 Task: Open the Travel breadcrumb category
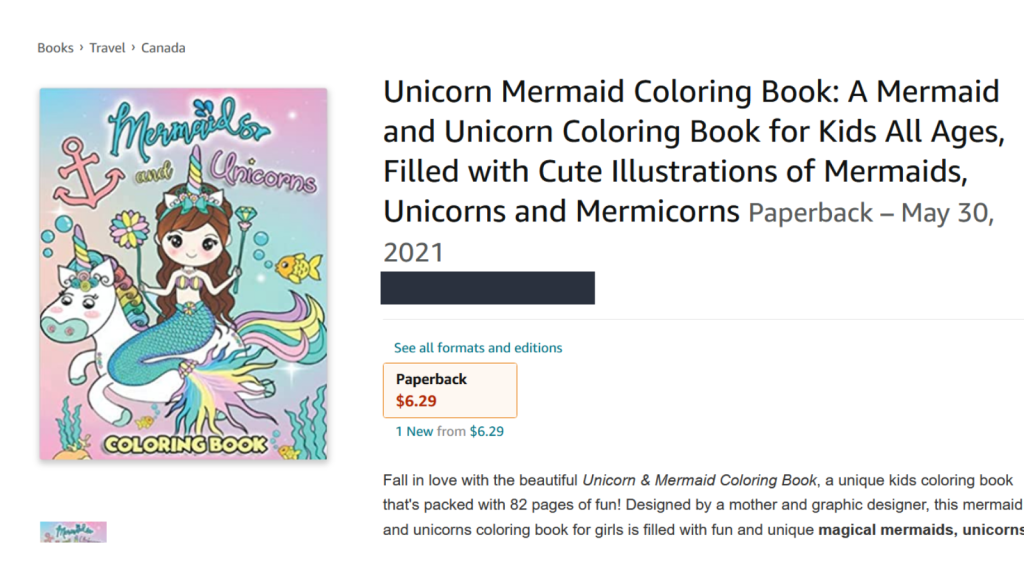click(107, 48)
